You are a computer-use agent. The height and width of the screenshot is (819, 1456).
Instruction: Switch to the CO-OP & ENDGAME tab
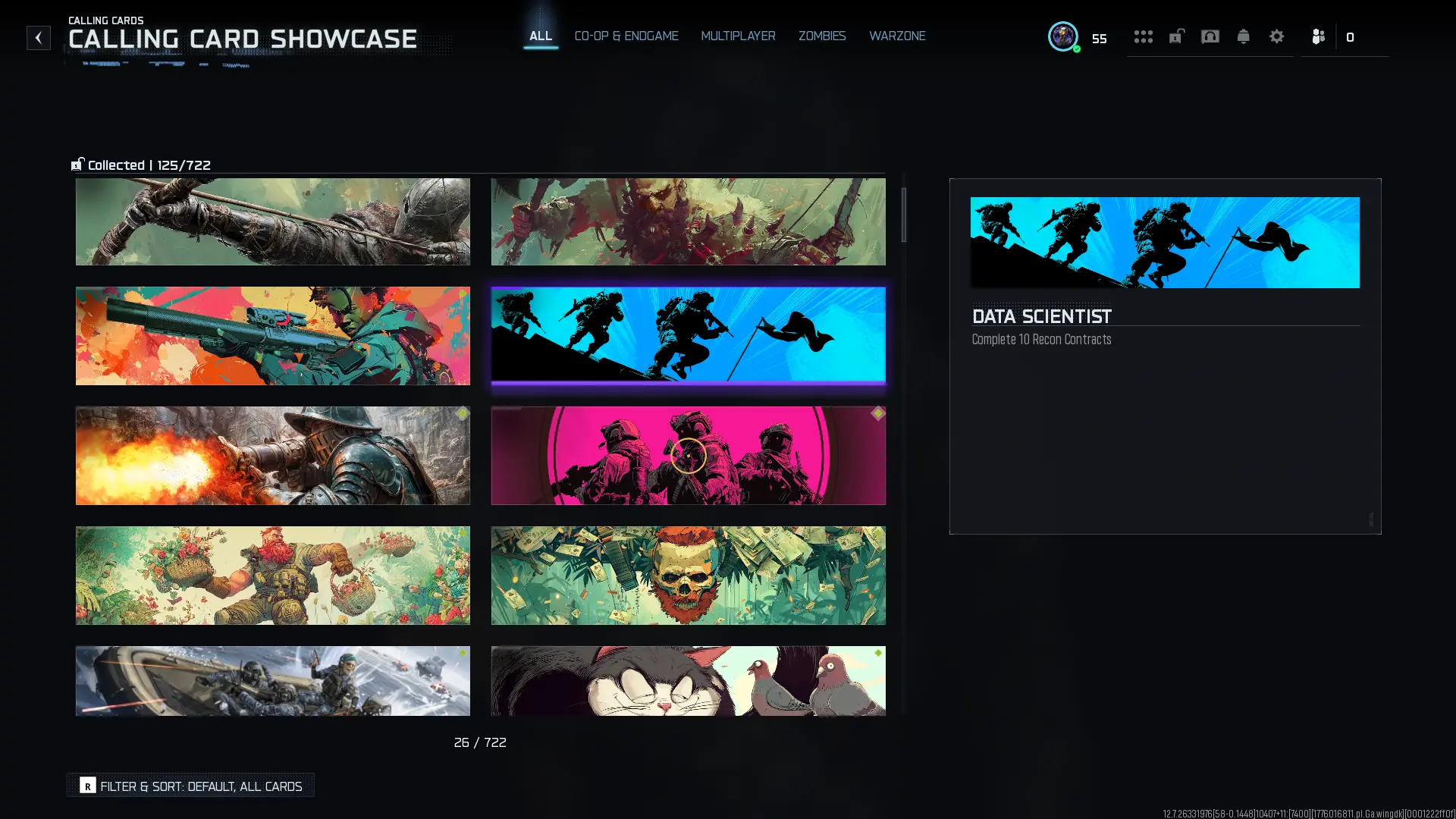click(x=626, y=36)
